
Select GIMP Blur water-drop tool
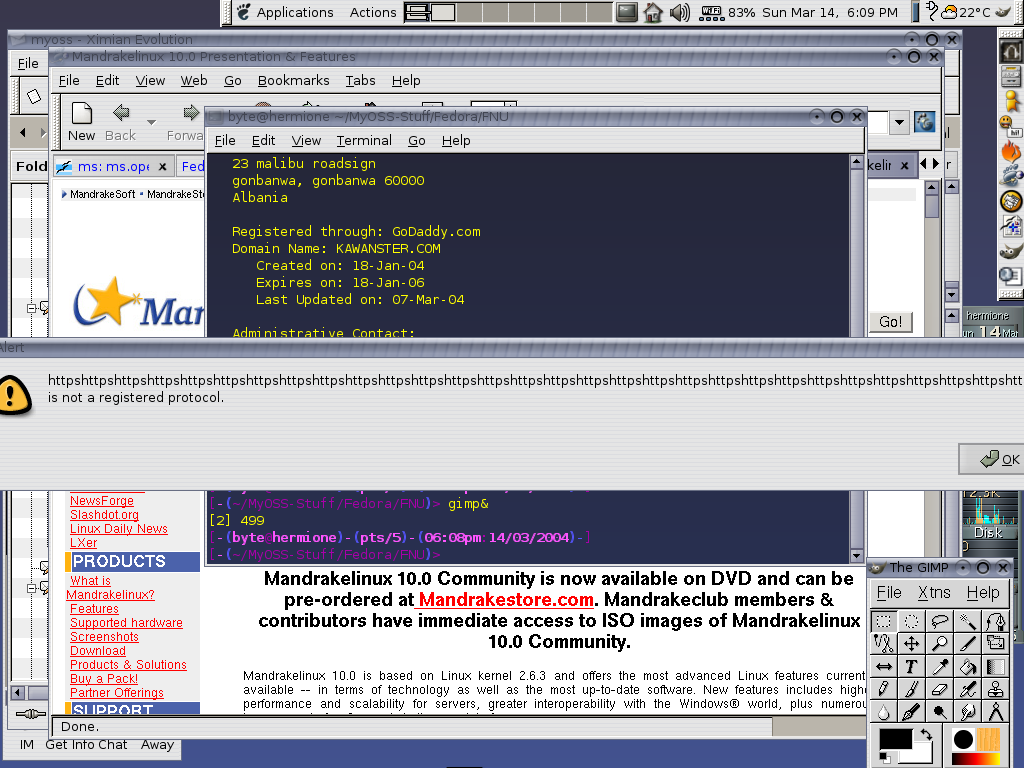click(883, 712)
